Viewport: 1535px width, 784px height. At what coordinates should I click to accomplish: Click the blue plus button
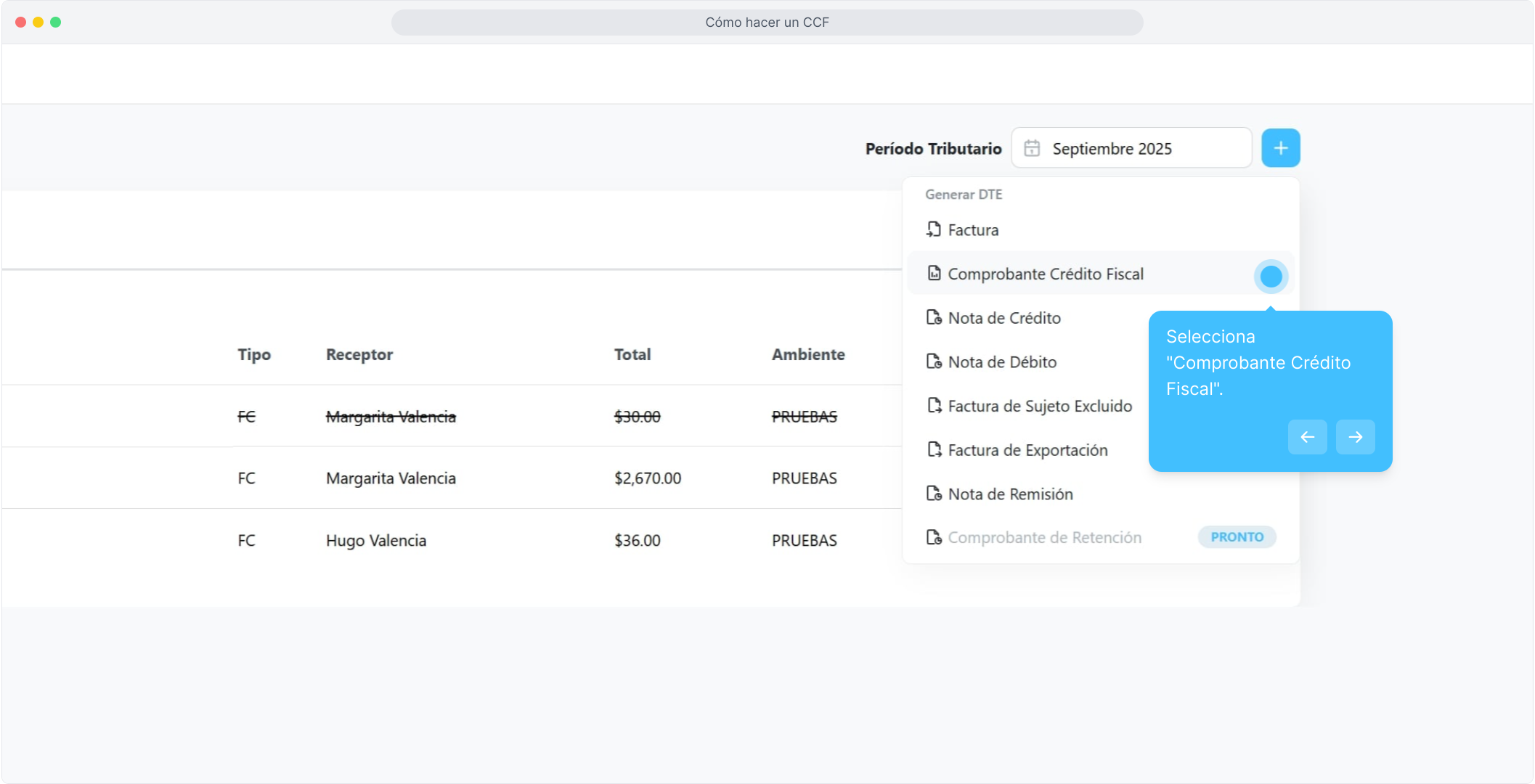click(x=1280, y=148)
